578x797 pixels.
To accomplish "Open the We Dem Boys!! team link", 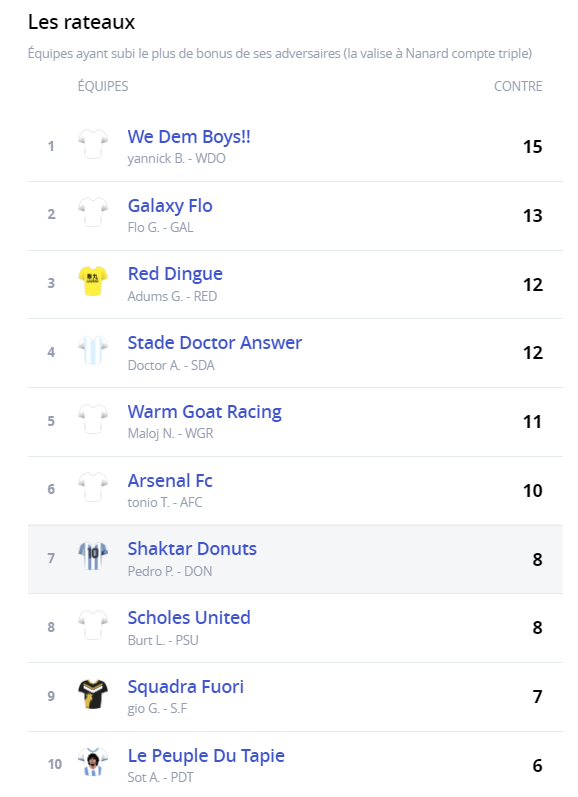I will pos(189,137).
